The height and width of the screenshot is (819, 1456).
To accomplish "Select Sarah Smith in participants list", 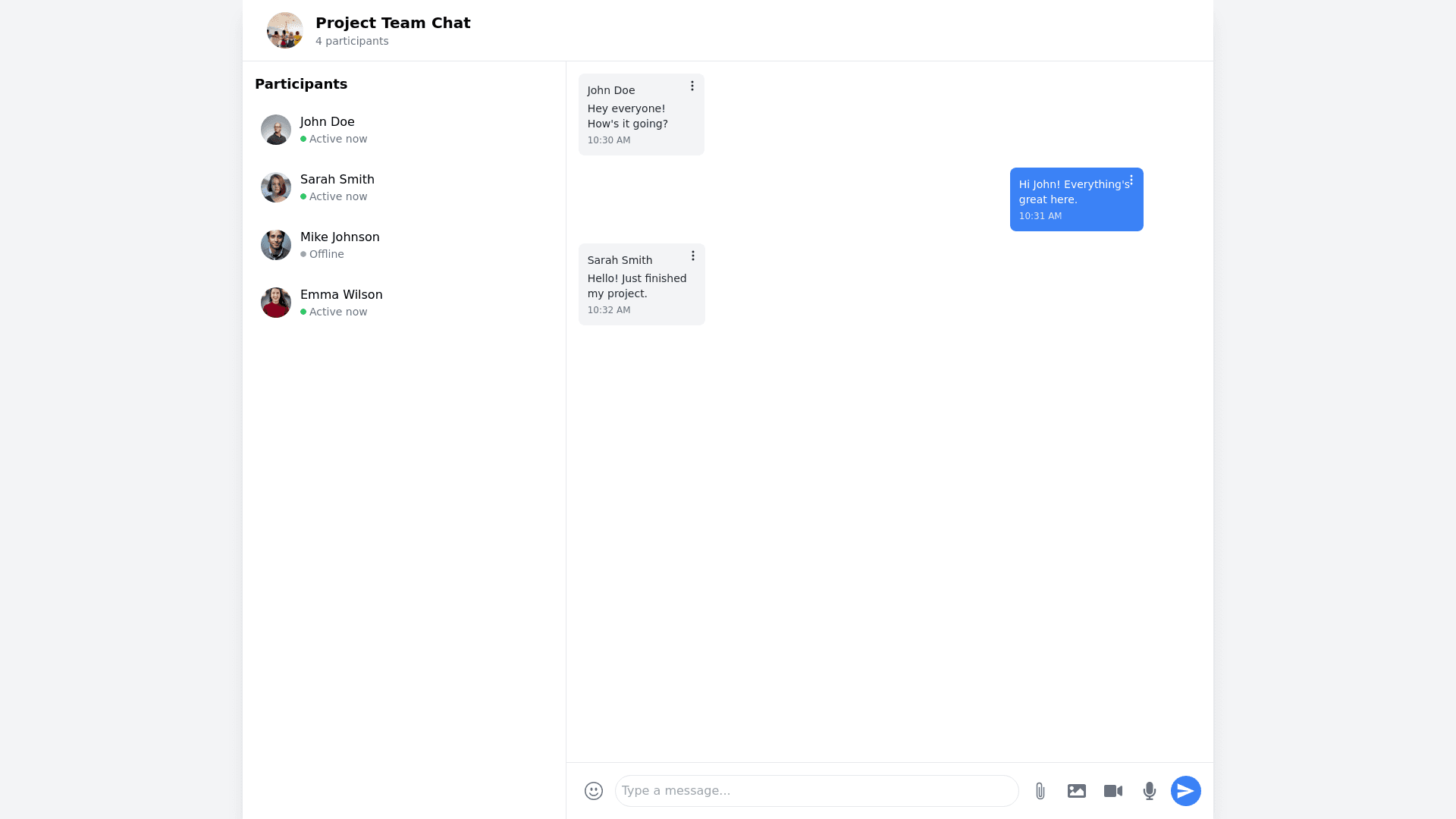I will (x=337, y=180).
